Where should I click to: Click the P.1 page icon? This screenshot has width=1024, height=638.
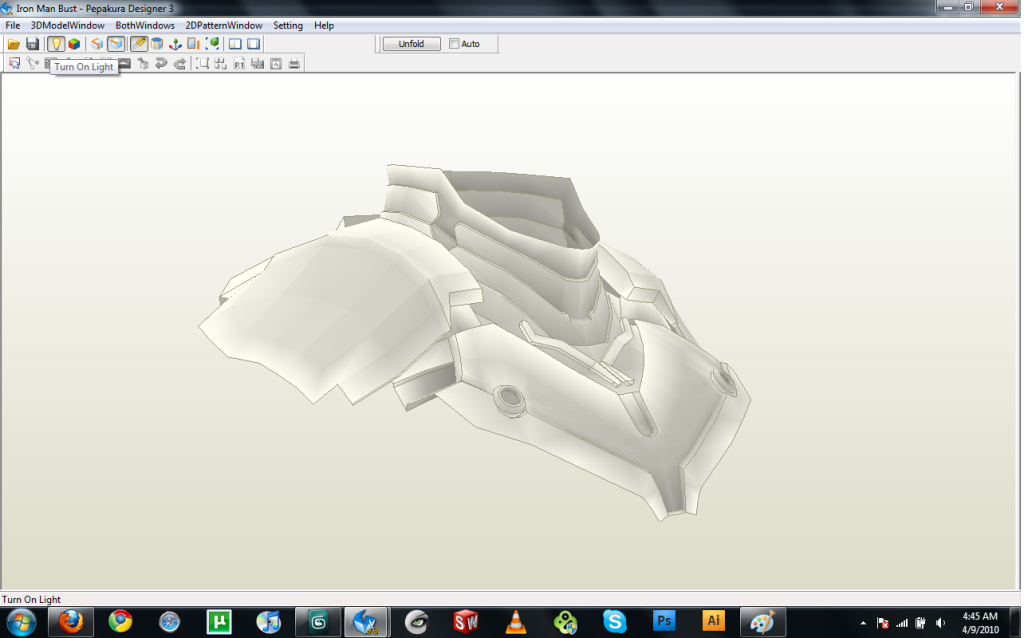(x=240, y=64)
